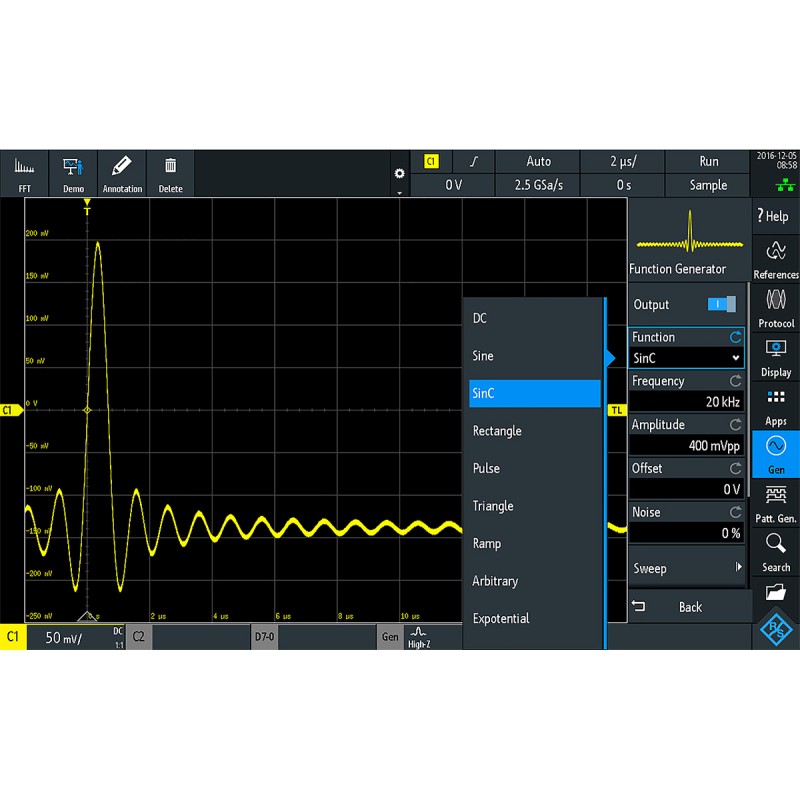Image resolution: width=800 pixels, height=800 pixels.
Task: Click the Back button
Action: click(x=690, y=606)
